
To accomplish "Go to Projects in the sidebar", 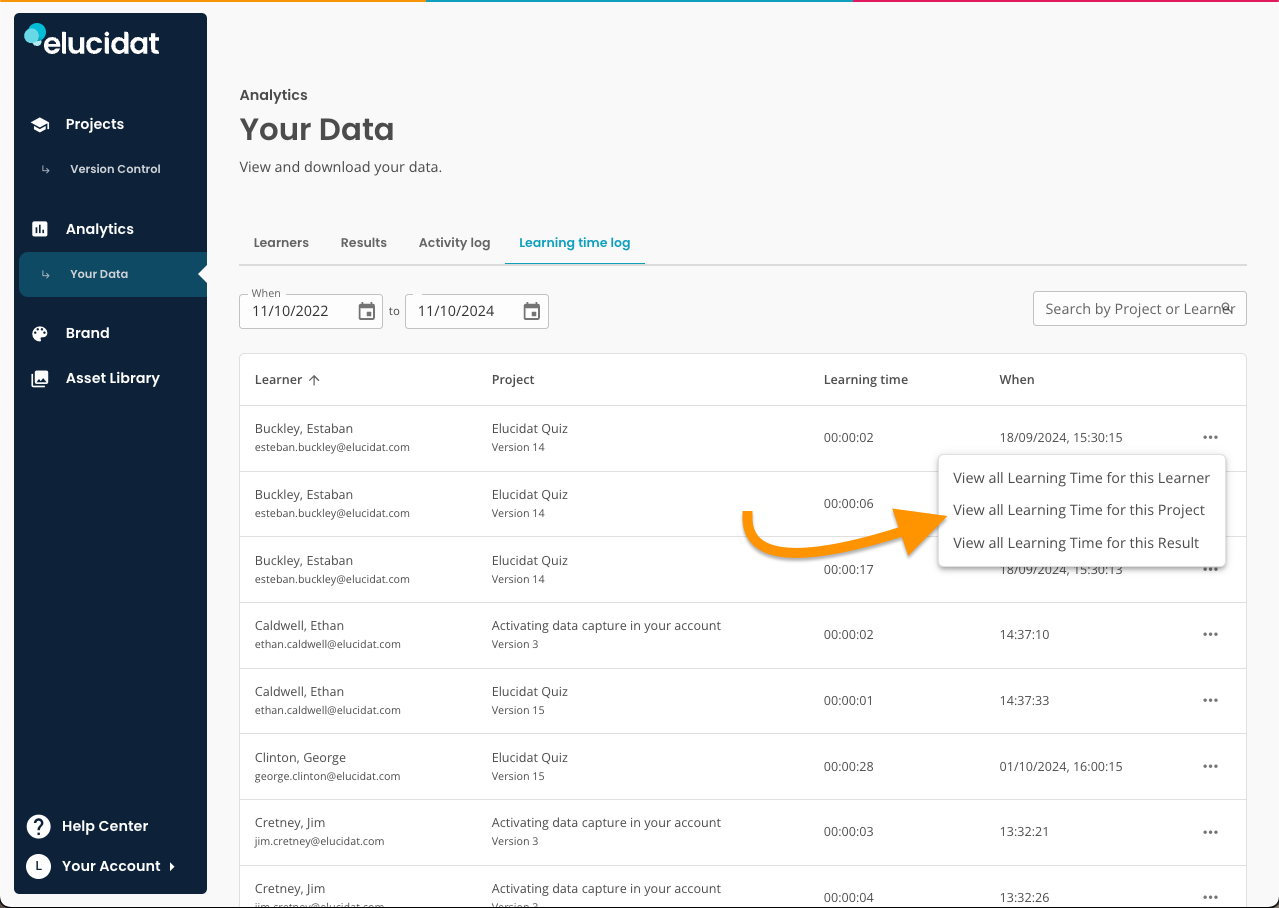I will pyautogui.click(x=95, y=125).
